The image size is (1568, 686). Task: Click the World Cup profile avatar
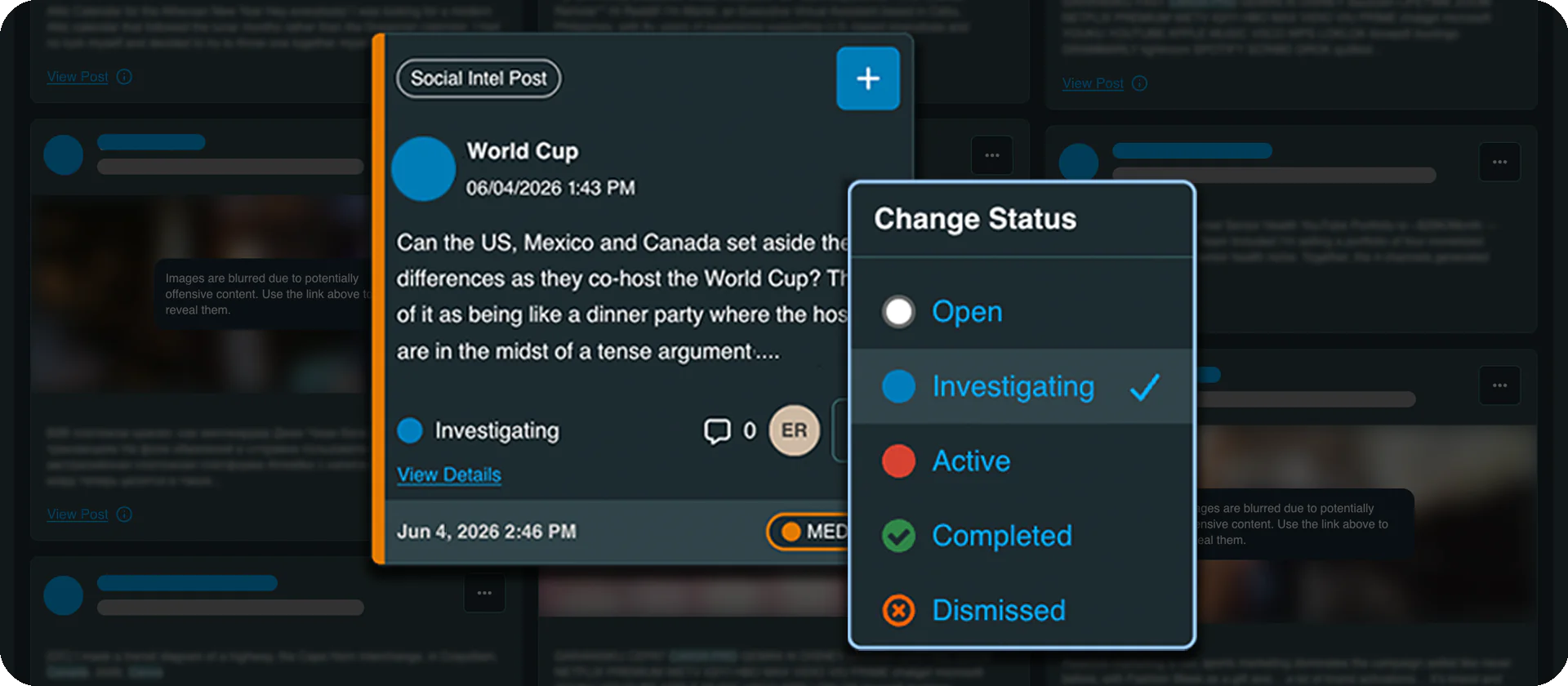(423, 168)
